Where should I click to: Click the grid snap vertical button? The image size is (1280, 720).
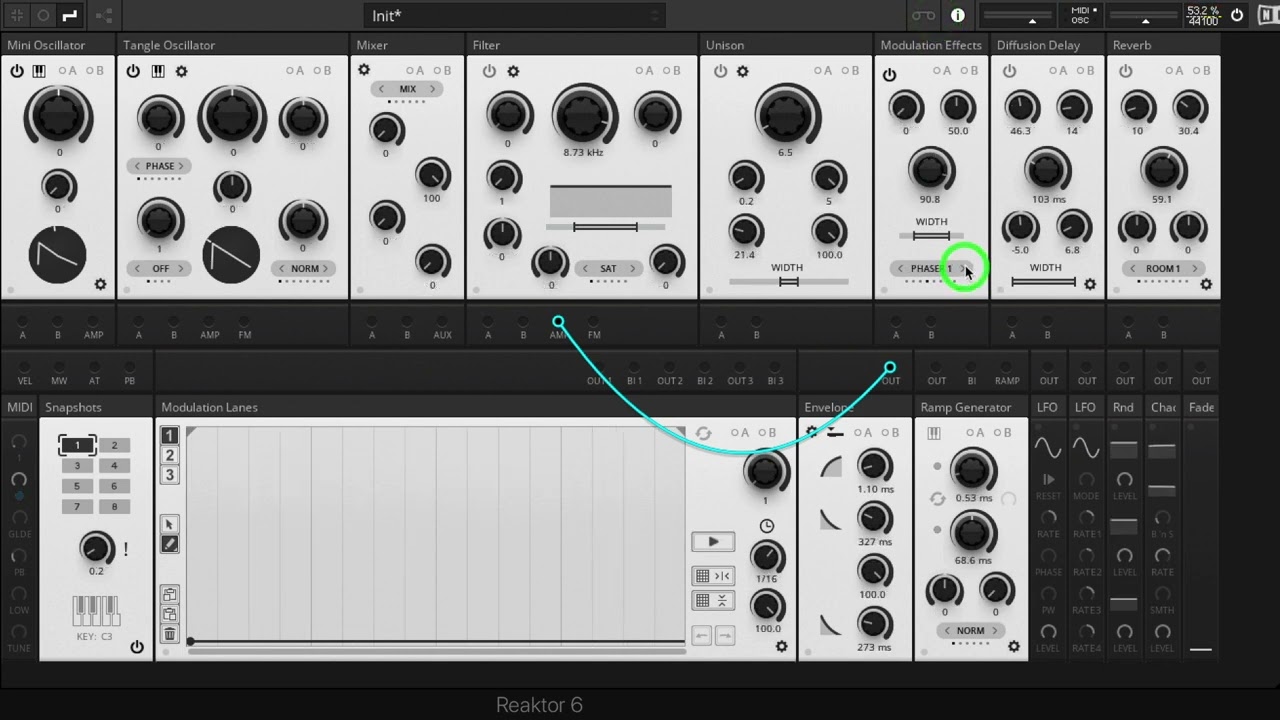pyautogui.click(x=713, y=600)
